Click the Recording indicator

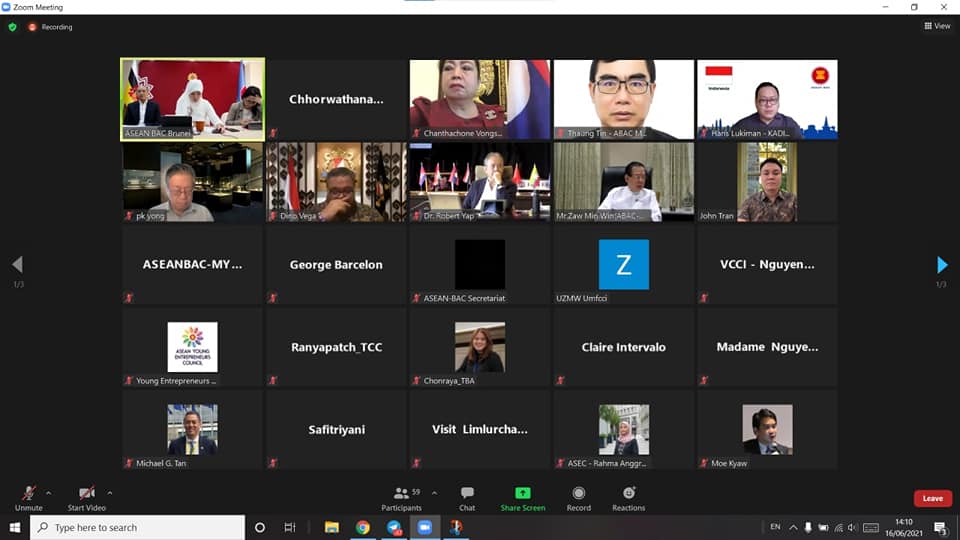click(x=50, y=27)
